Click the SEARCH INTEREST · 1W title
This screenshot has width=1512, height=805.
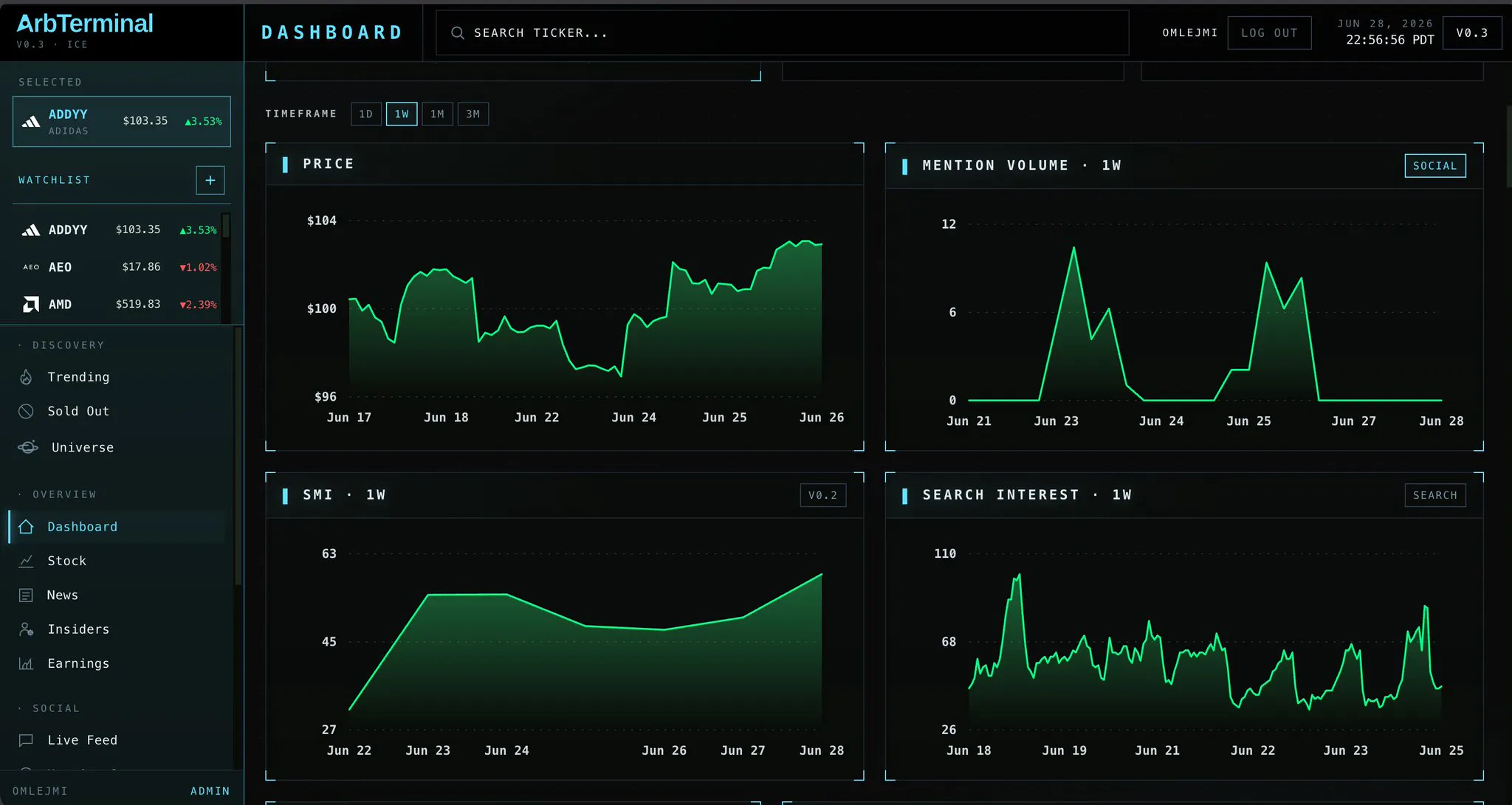(x=1027, y=495)
